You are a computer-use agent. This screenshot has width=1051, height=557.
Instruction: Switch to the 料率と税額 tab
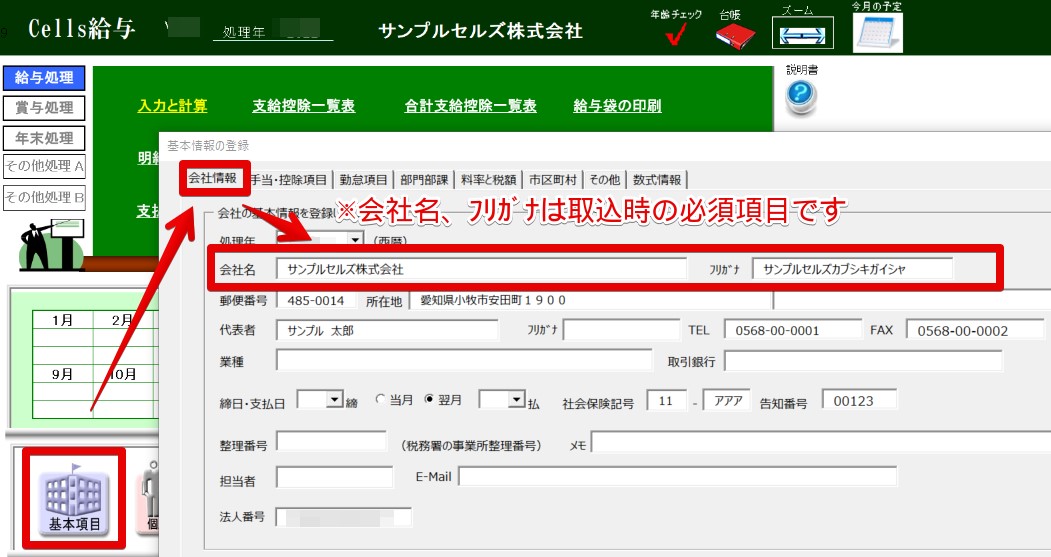coord(489,180)
